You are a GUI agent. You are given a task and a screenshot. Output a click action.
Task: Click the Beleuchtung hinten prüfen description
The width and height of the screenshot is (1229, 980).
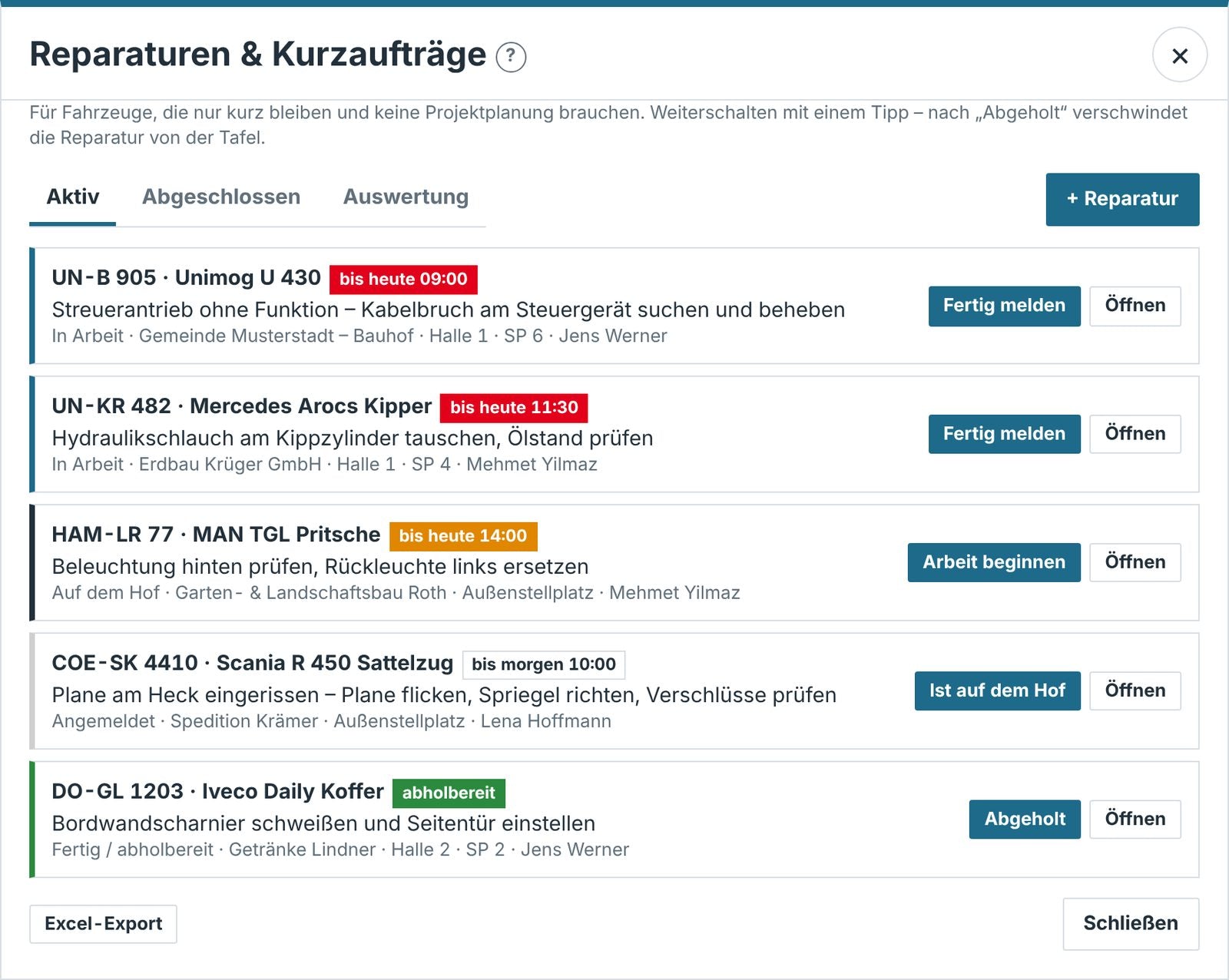click(x=320, y=567)
